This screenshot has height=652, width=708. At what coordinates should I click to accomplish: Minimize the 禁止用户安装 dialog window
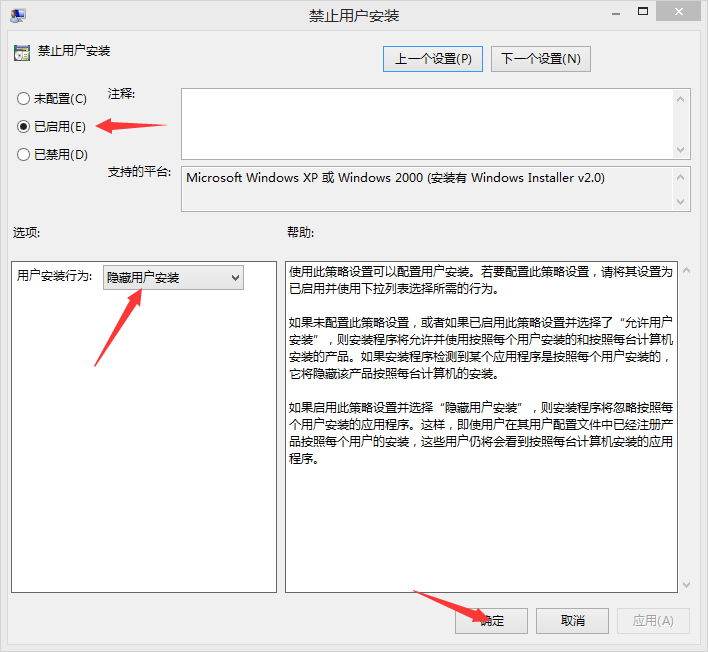pyautogui.click(x=616, y=14)
